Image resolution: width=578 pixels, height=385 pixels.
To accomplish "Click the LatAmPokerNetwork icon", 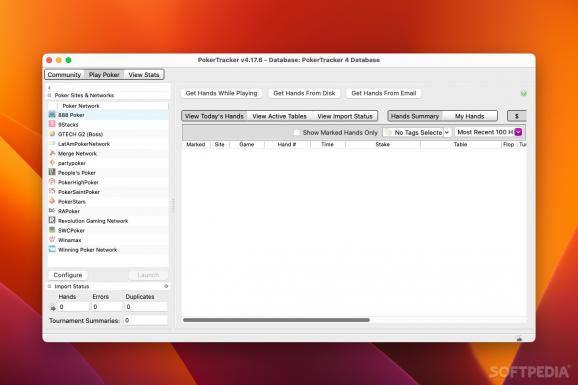I will [x=52, y=143].
